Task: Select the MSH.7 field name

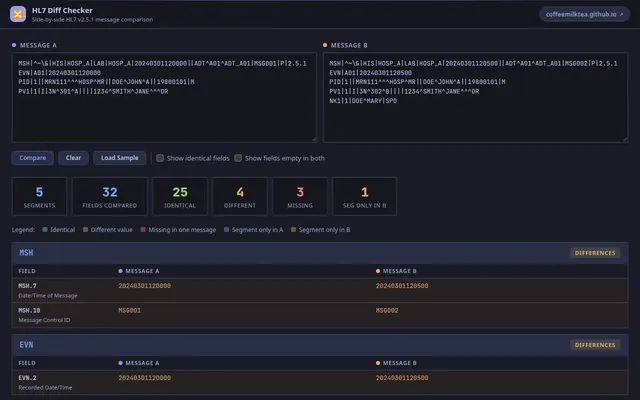Action: click(x=27, y=286)
